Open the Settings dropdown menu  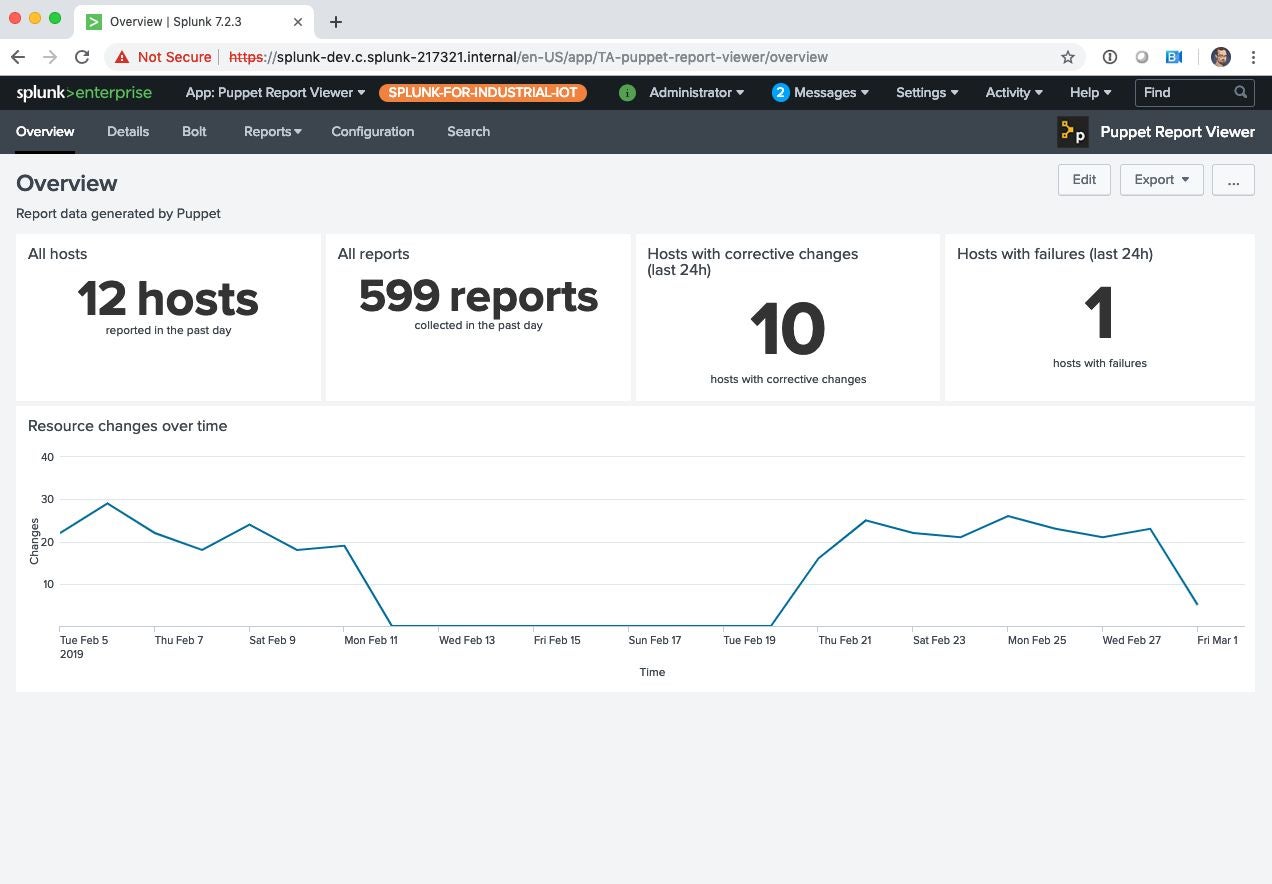click(x=927, y=92)
